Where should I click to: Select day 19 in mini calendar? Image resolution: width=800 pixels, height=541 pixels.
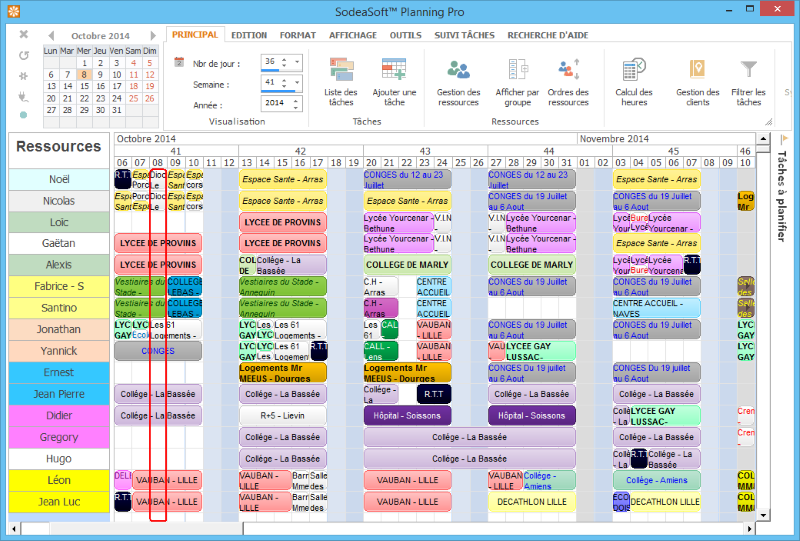click(149, 86)
